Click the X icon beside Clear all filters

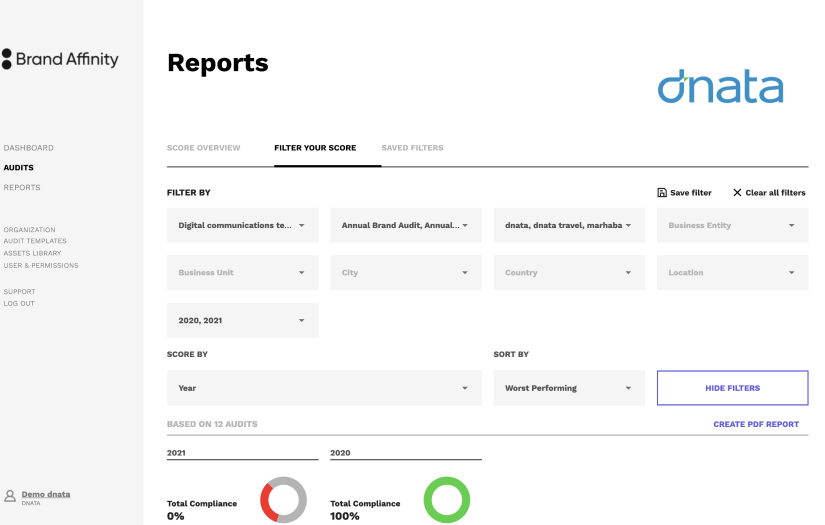(x=737, y=193)
